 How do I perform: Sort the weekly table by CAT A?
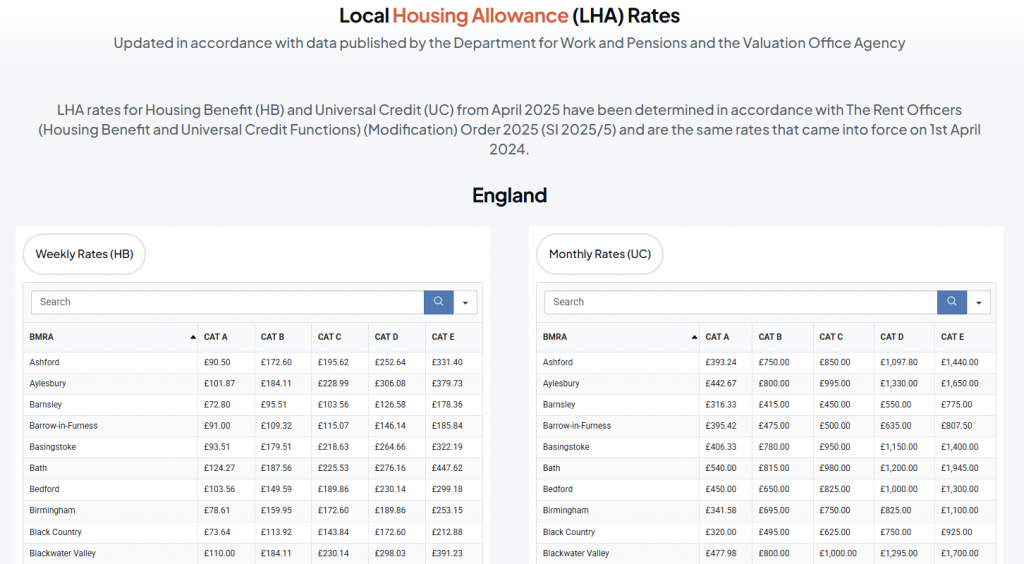coord(215,337)
